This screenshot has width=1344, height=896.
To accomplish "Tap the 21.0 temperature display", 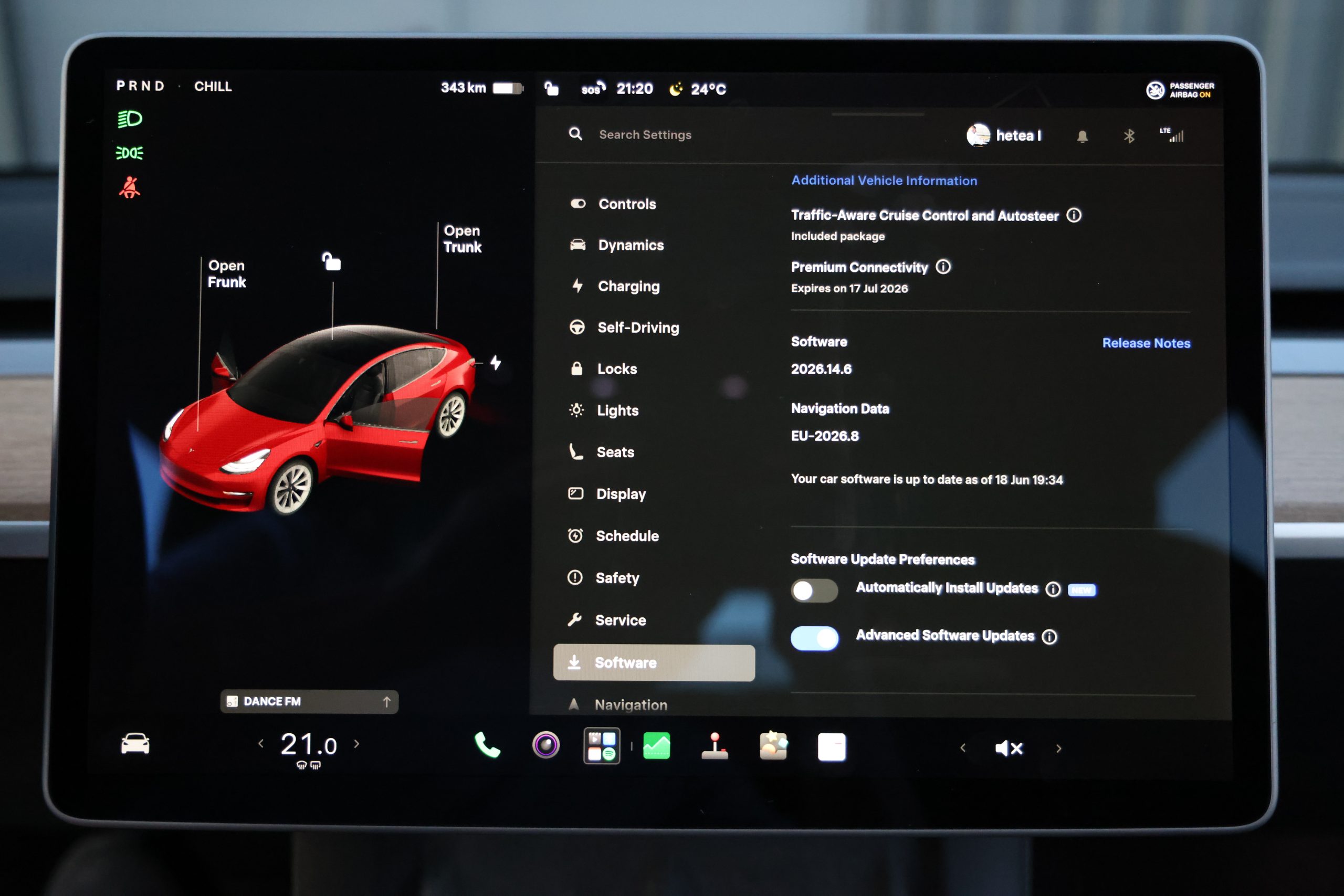I will 309,745.
